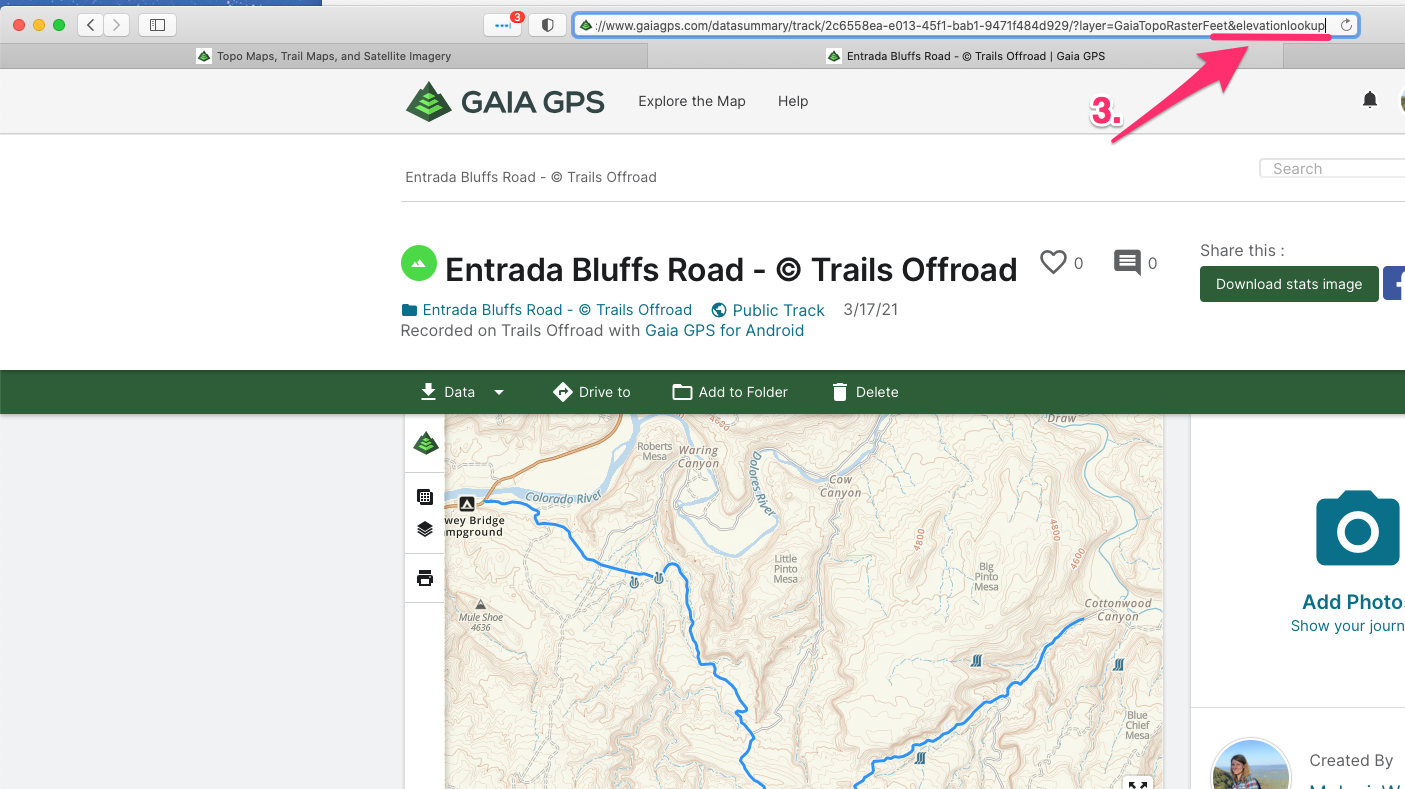Expand map to fullscreen icon
The image size is (1405, 789).
[1138, 783]
